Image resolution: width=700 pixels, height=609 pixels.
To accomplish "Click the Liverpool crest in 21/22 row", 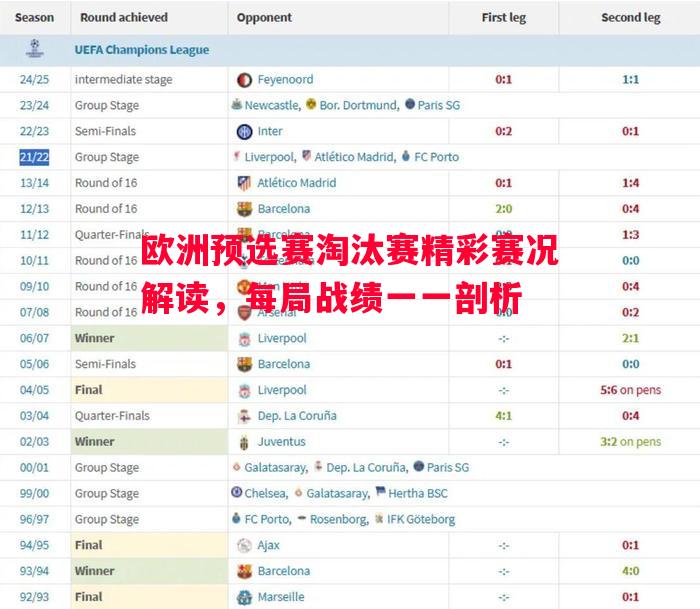I will coord(237,156).
